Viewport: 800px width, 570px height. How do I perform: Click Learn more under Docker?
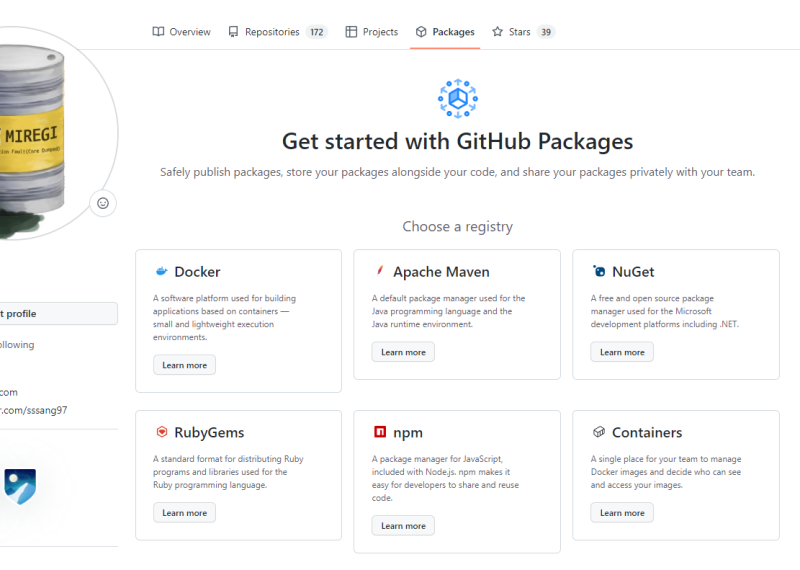click(184, 365)
